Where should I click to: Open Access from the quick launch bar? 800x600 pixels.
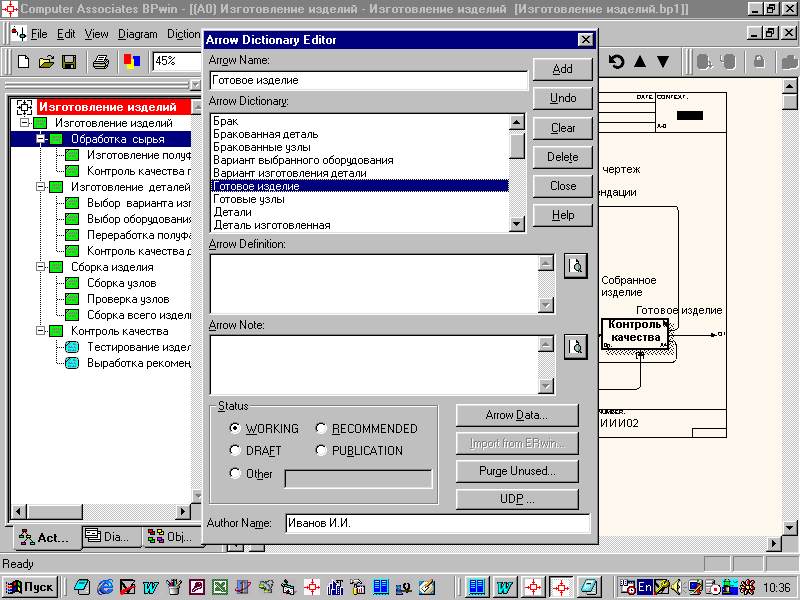pos(197,587)
